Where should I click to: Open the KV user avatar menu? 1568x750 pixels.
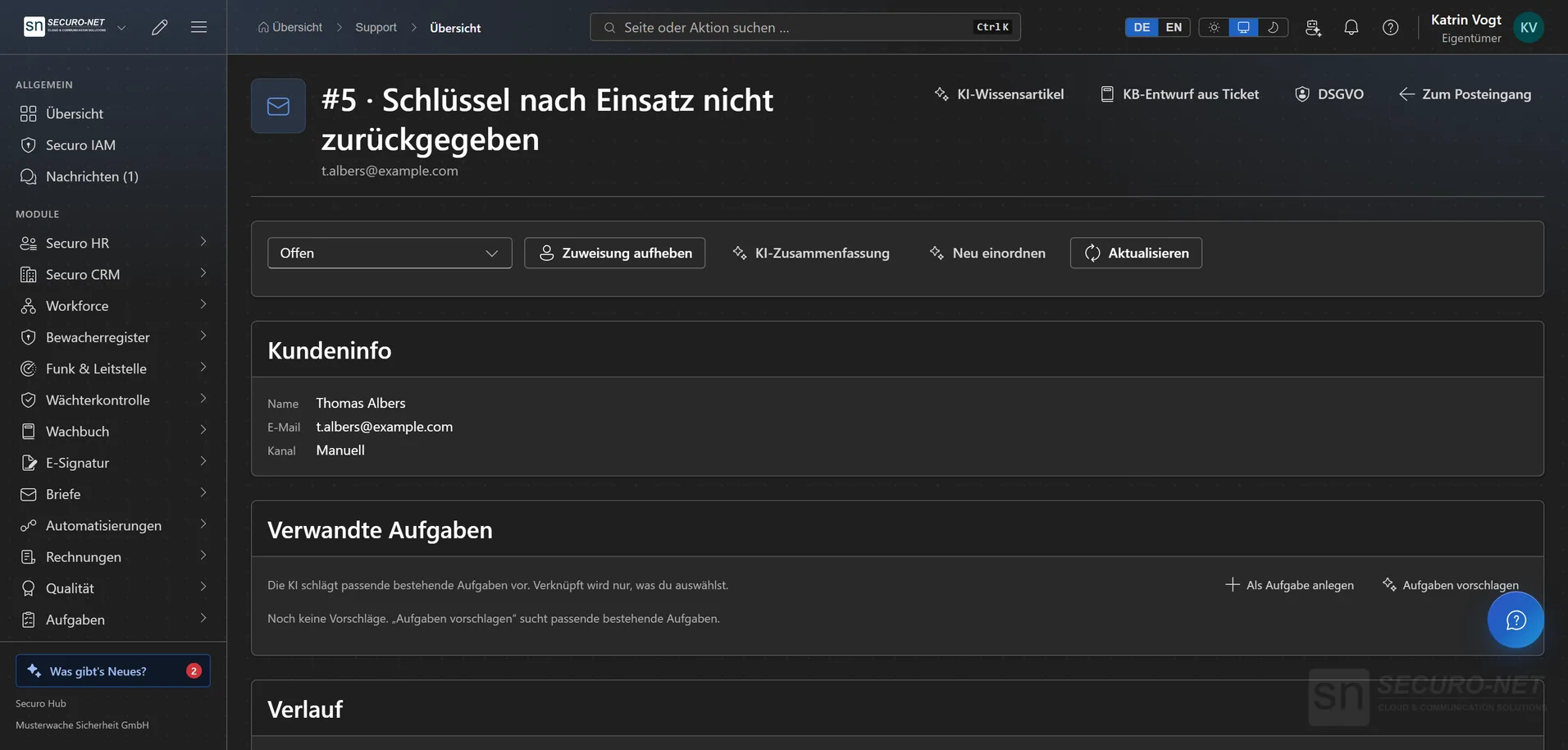tap(1529, 27)
